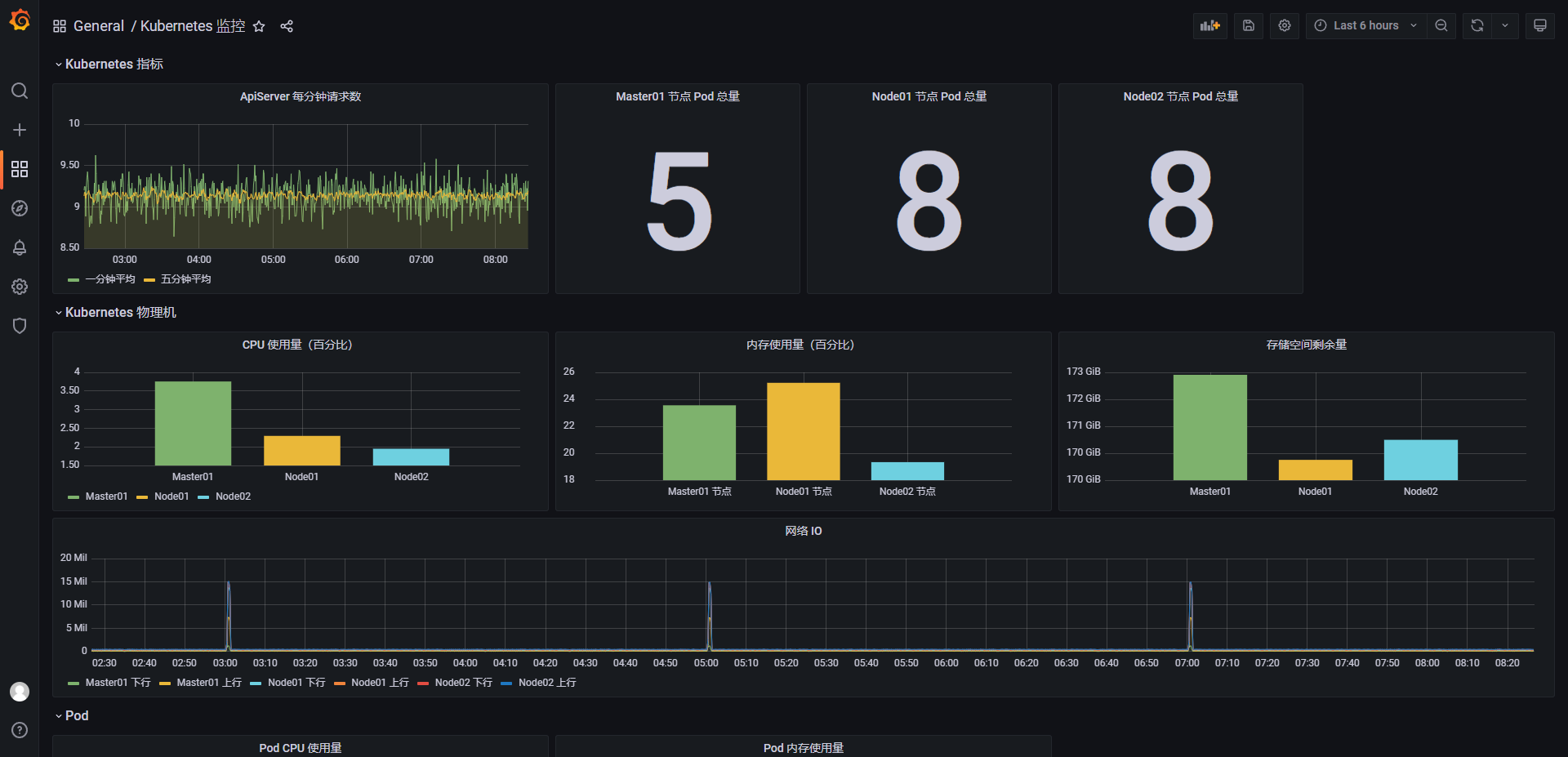Screen dimensions: 1568x757
Task: Open the Pod CPU 使用量 panel title
Action: 301,748
